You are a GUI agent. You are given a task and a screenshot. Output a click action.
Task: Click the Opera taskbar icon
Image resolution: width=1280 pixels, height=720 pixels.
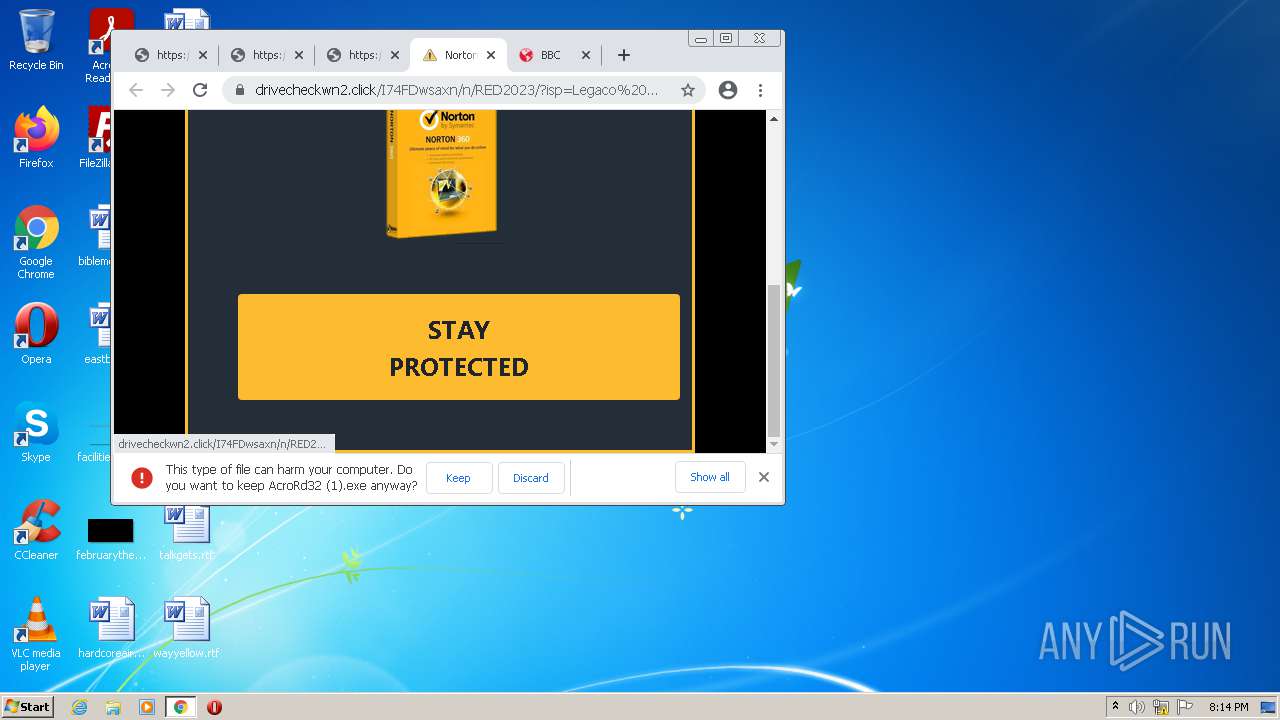tap(214, 707)
